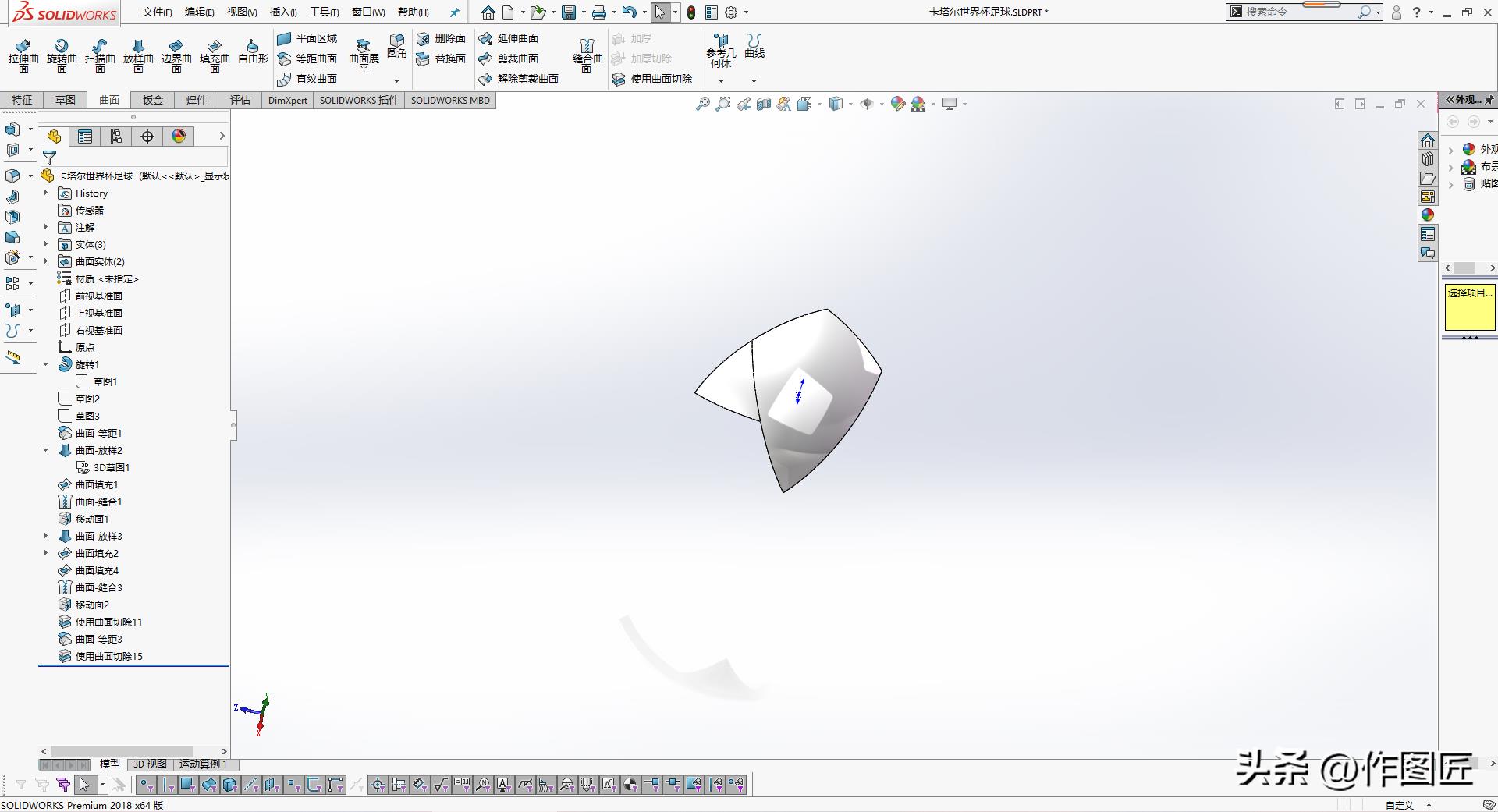Toggle the pin on the 外观 task pane
Image resolution: width=1498 pixels, height=812 pixels.
point(1489,100)
